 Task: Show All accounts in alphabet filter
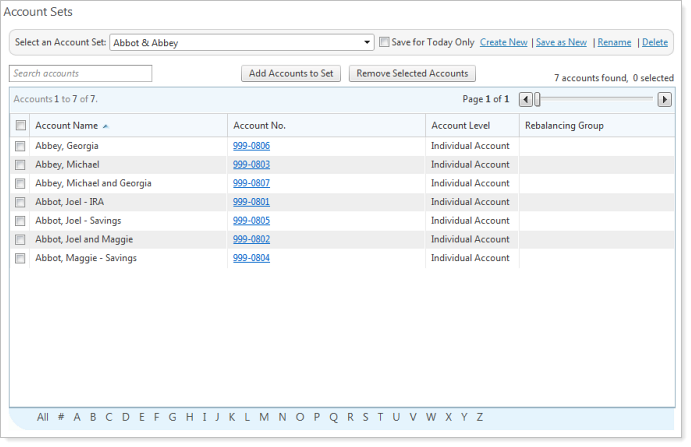click(x=43, y=417)
